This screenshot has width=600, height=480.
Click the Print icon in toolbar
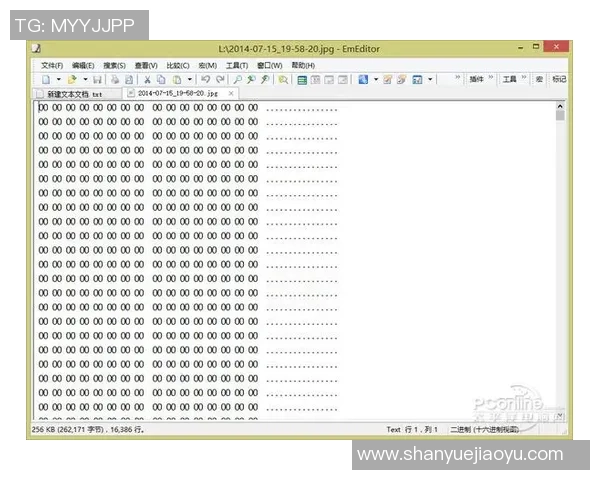[114, 79]
